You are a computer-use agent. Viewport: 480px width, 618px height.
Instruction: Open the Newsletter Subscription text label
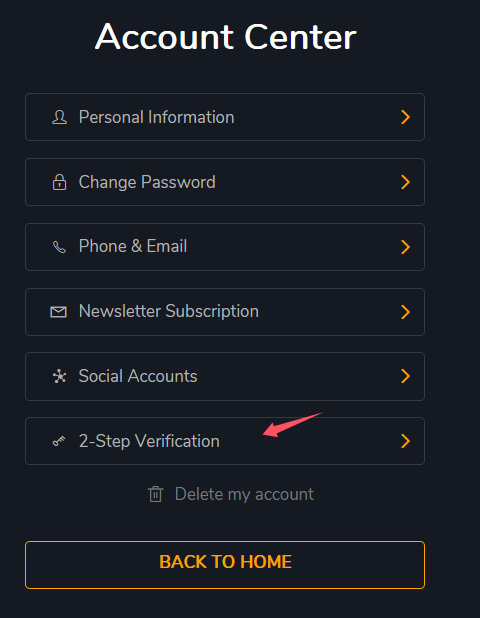pyautogui.click(x=169, y=311)
